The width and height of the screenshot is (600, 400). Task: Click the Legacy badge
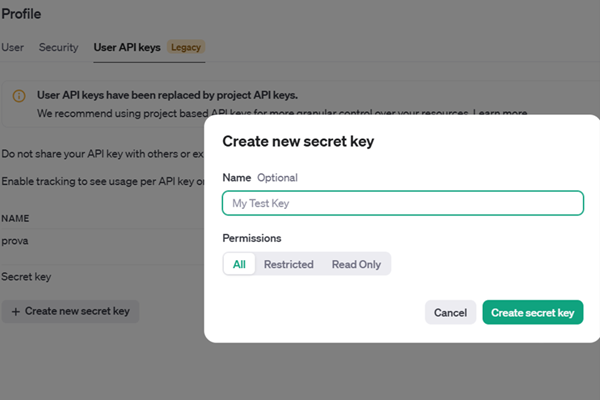(185, 47)
